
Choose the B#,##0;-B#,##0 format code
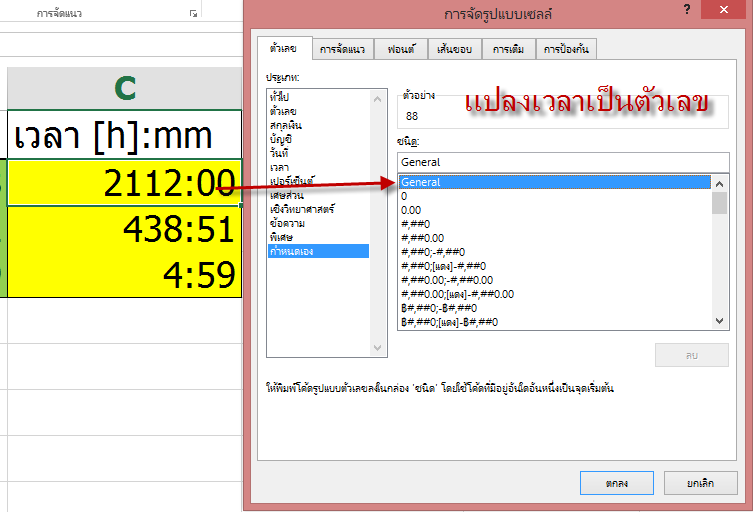coord(555,308)
